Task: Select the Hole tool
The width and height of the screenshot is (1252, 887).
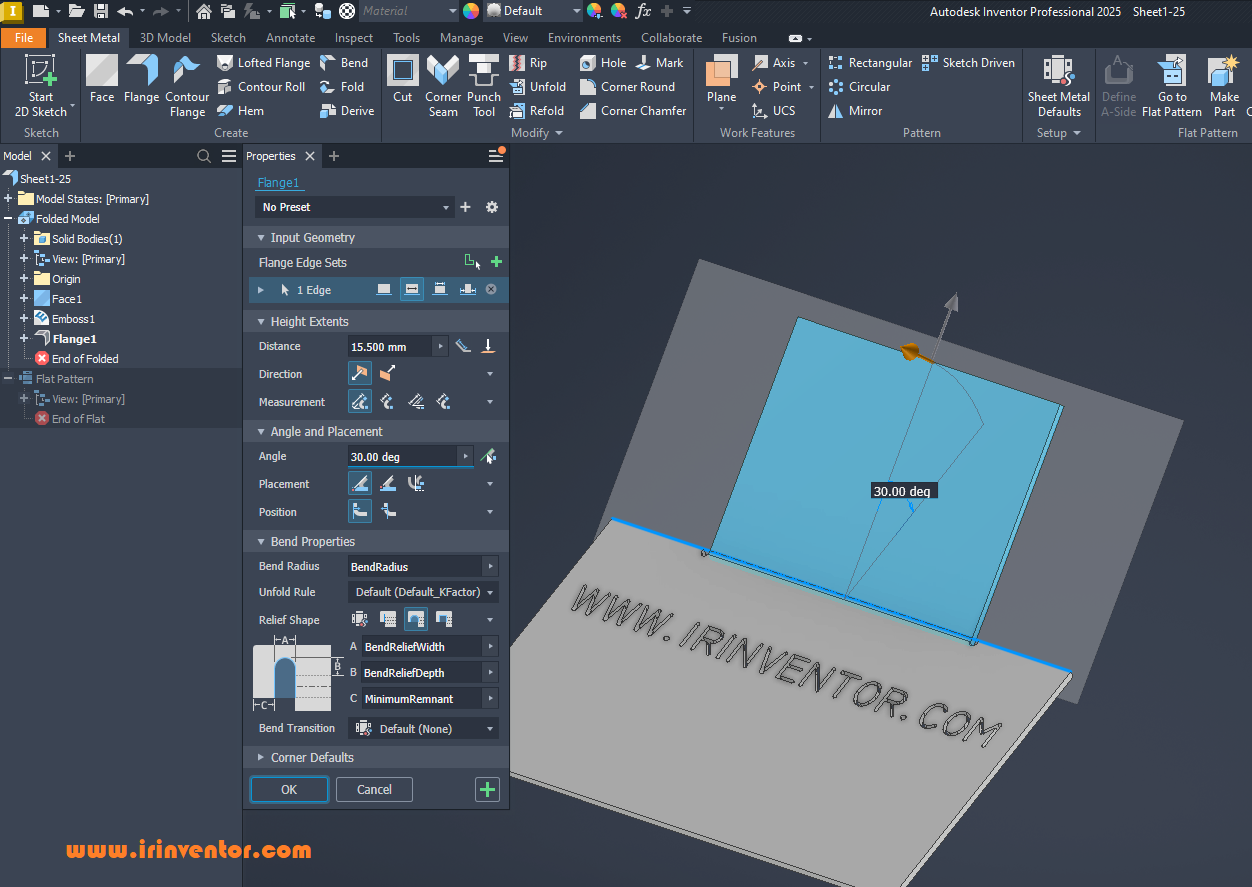Action: coord(603,62)
